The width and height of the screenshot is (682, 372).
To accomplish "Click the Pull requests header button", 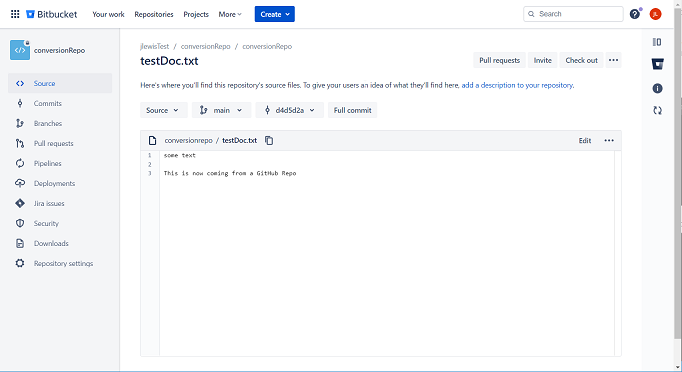I will tap(499, 60).
